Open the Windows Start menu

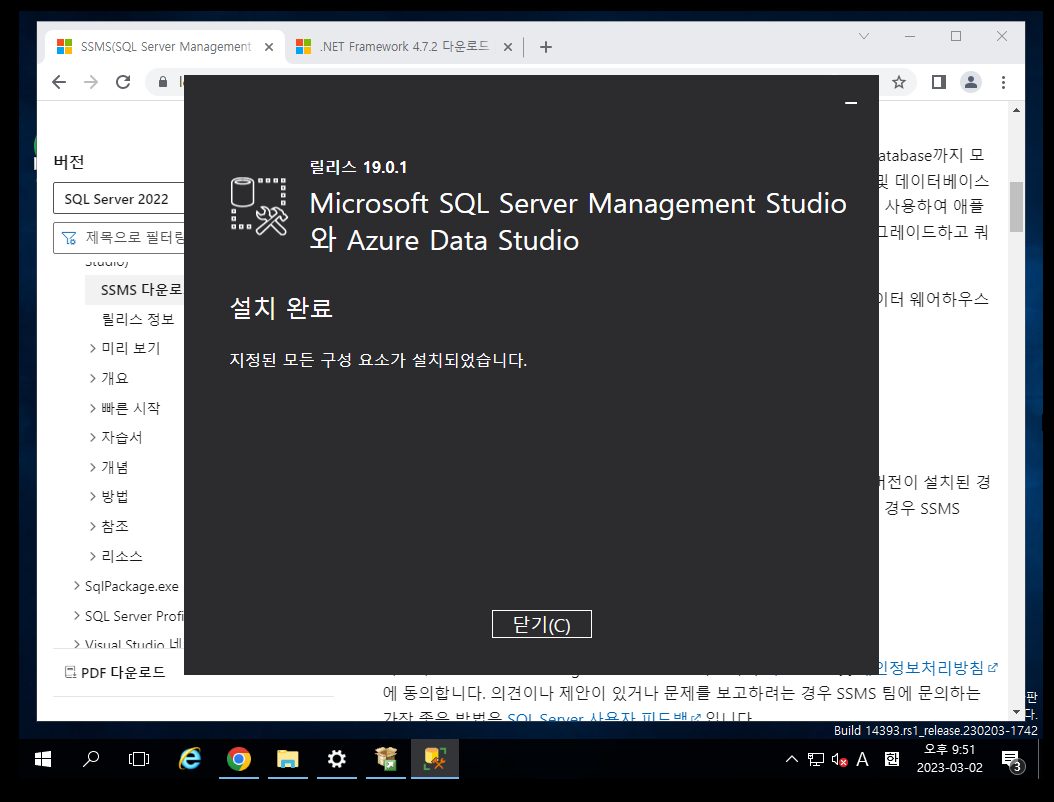point(43,759)
